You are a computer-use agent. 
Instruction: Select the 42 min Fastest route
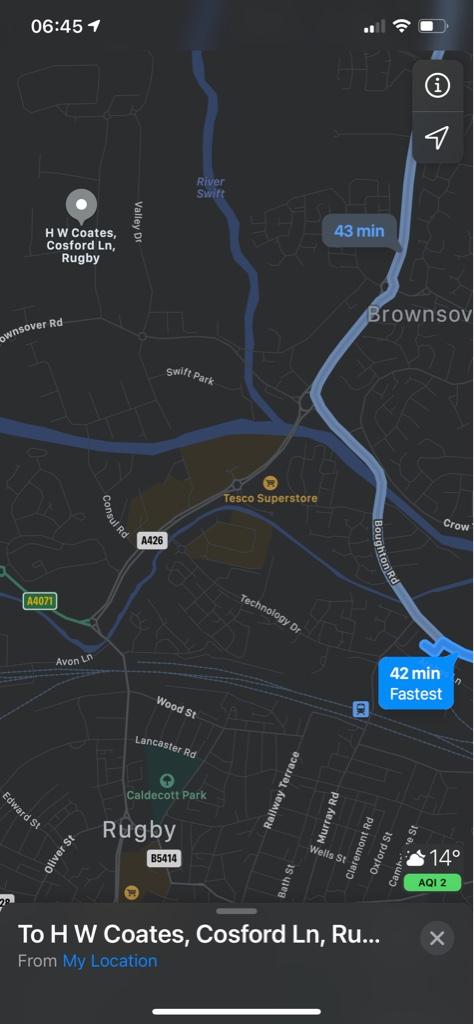(x=416, y=683)
